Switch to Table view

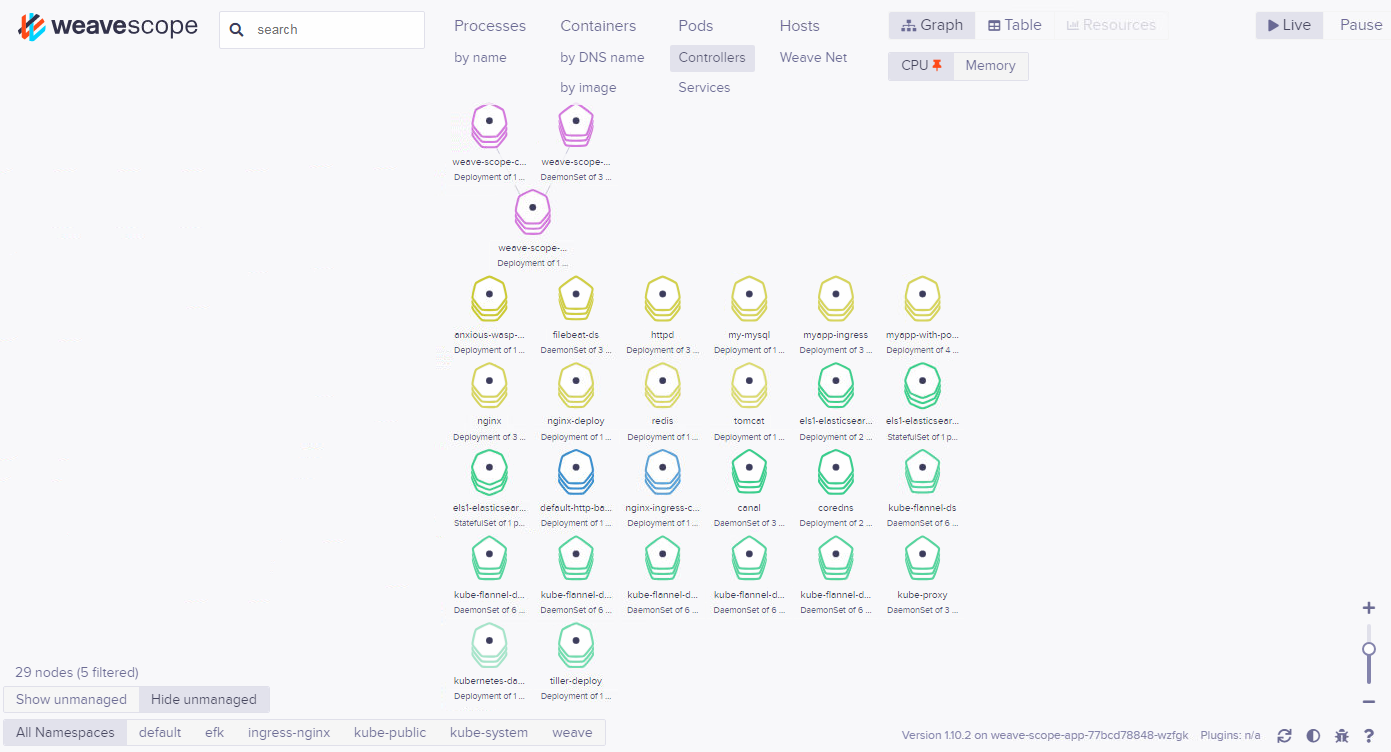(1015, 25)
